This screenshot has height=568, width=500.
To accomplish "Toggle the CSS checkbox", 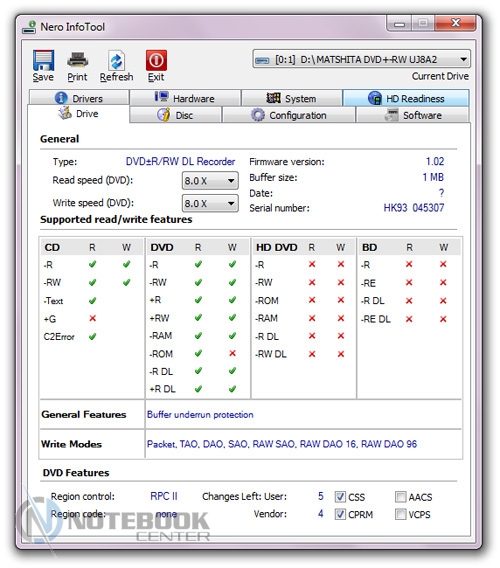I will [340, 497].
